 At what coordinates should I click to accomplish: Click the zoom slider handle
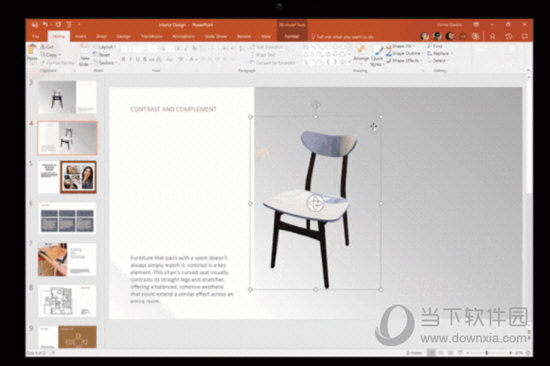coord(487,352)
